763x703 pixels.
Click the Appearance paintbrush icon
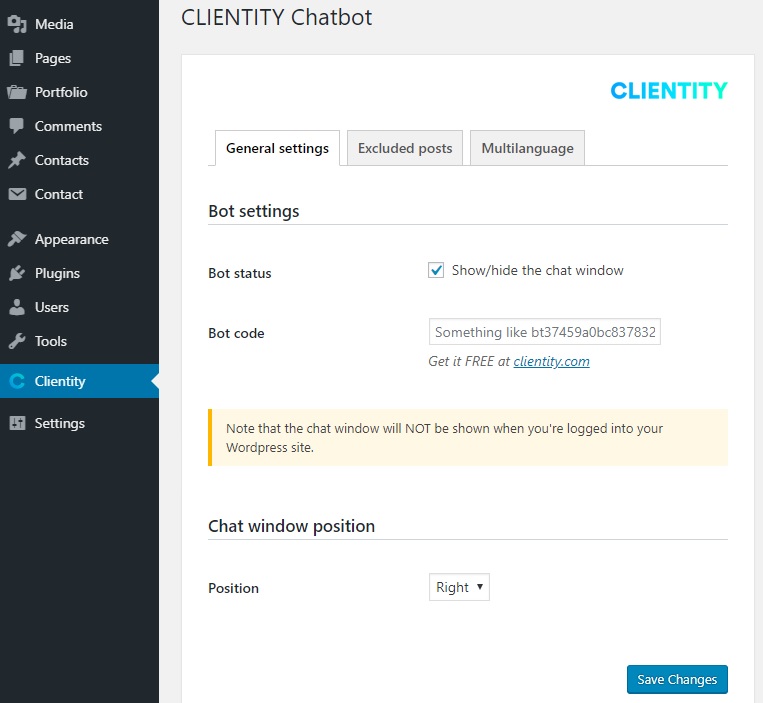(x=17, y=239)
